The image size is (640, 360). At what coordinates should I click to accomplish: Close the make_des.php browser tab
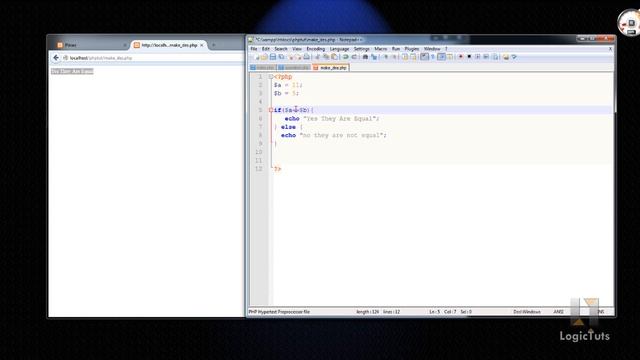coord(202,45)
